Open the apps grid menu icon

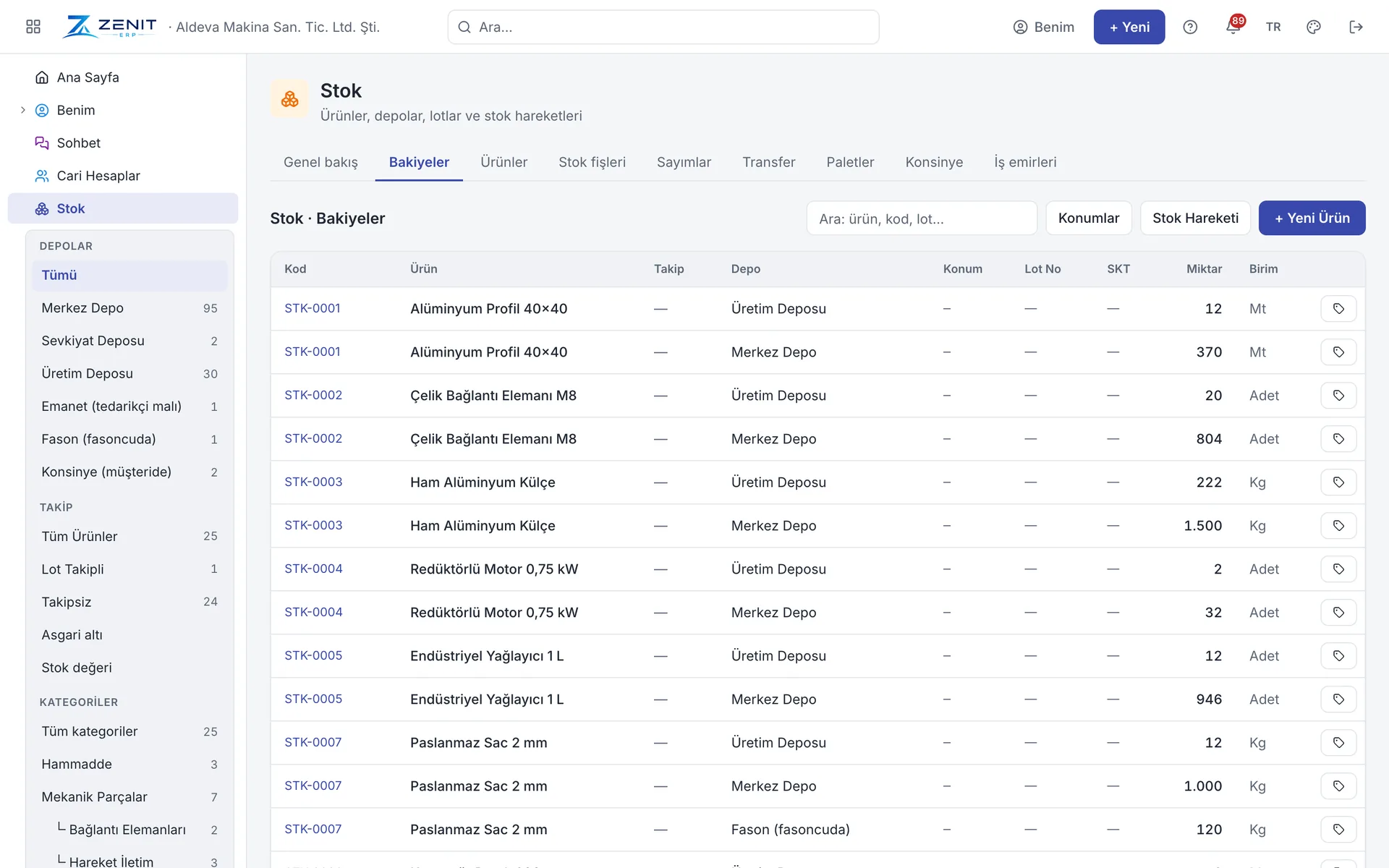tap(33, 27)
